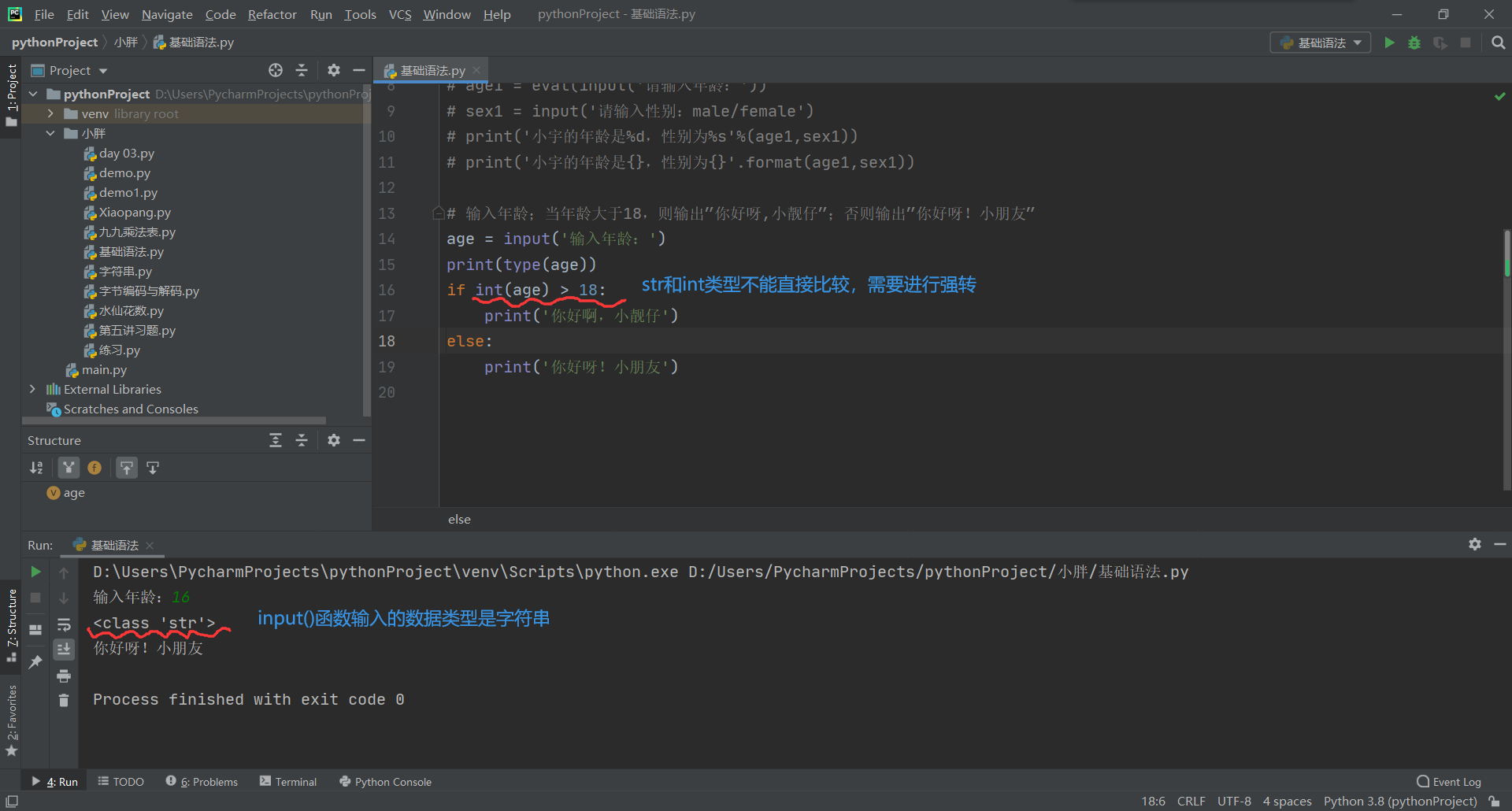
Task: Click TODO tool window button
Action: (120, 782)
